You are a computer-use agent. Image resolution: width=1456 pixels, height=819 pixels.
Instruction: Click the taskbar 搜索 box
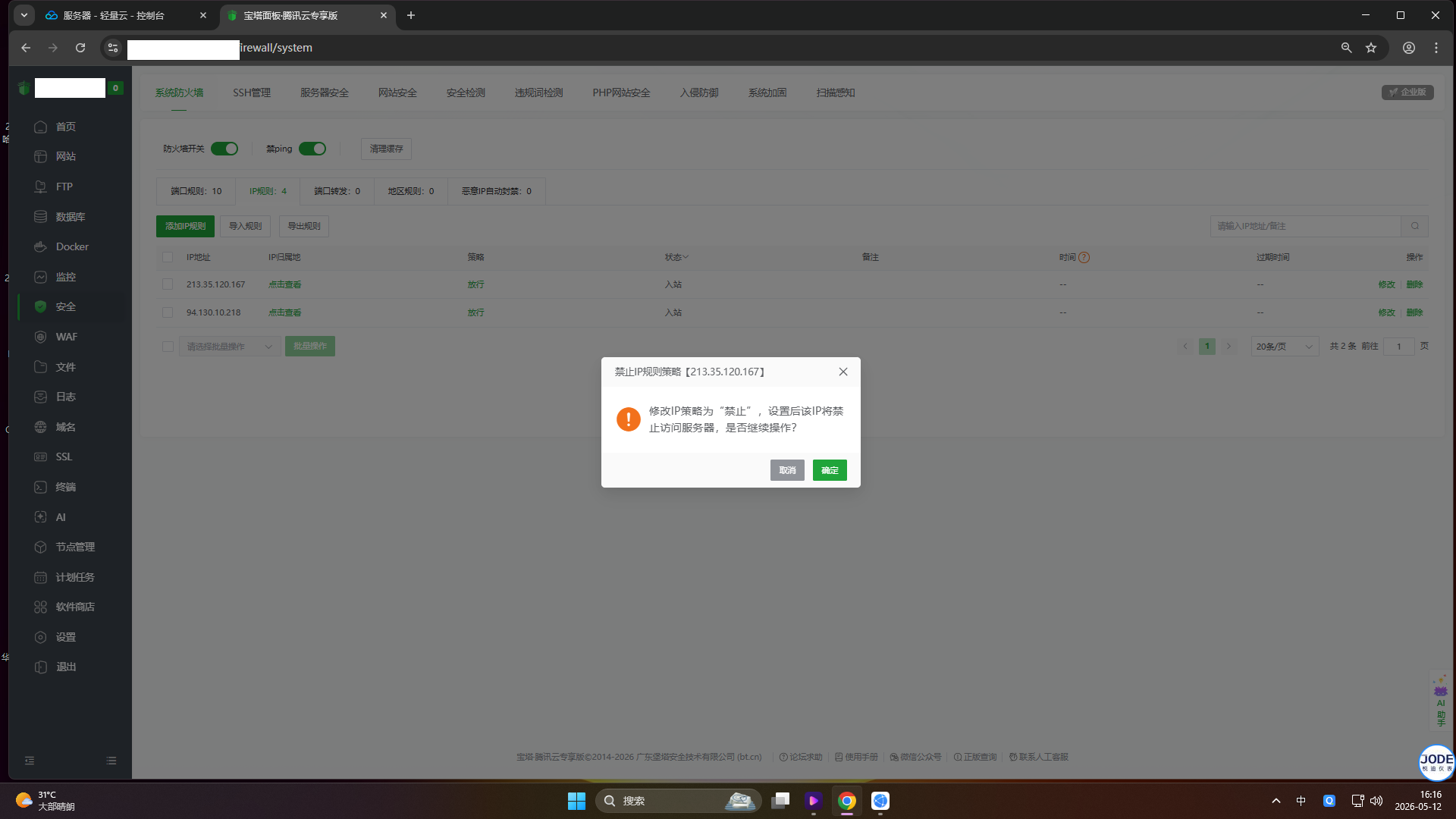coord(678,801)
